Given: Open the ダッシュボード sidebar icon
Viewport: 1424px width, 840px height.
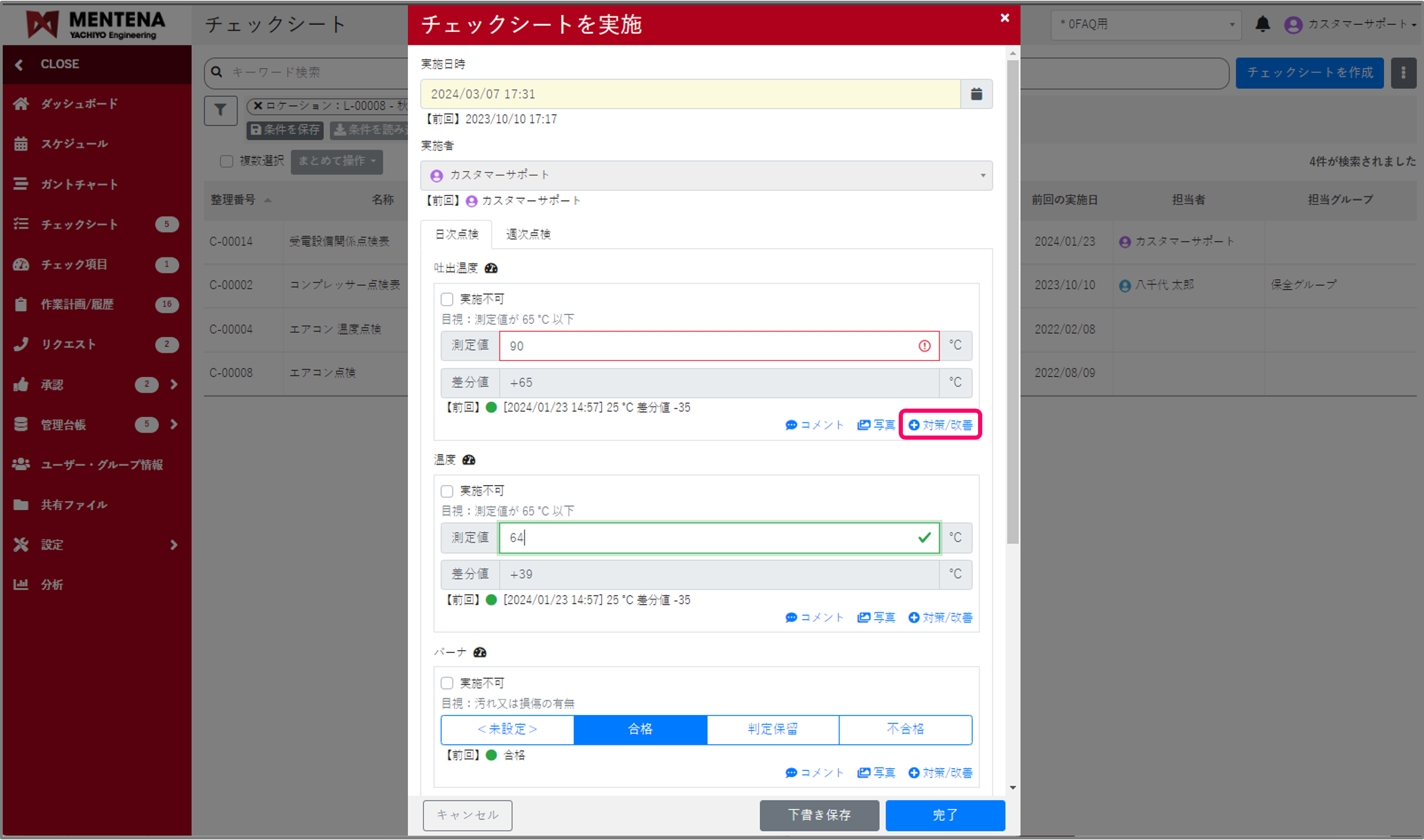Looking at the screenshot, I should (21, 104).
